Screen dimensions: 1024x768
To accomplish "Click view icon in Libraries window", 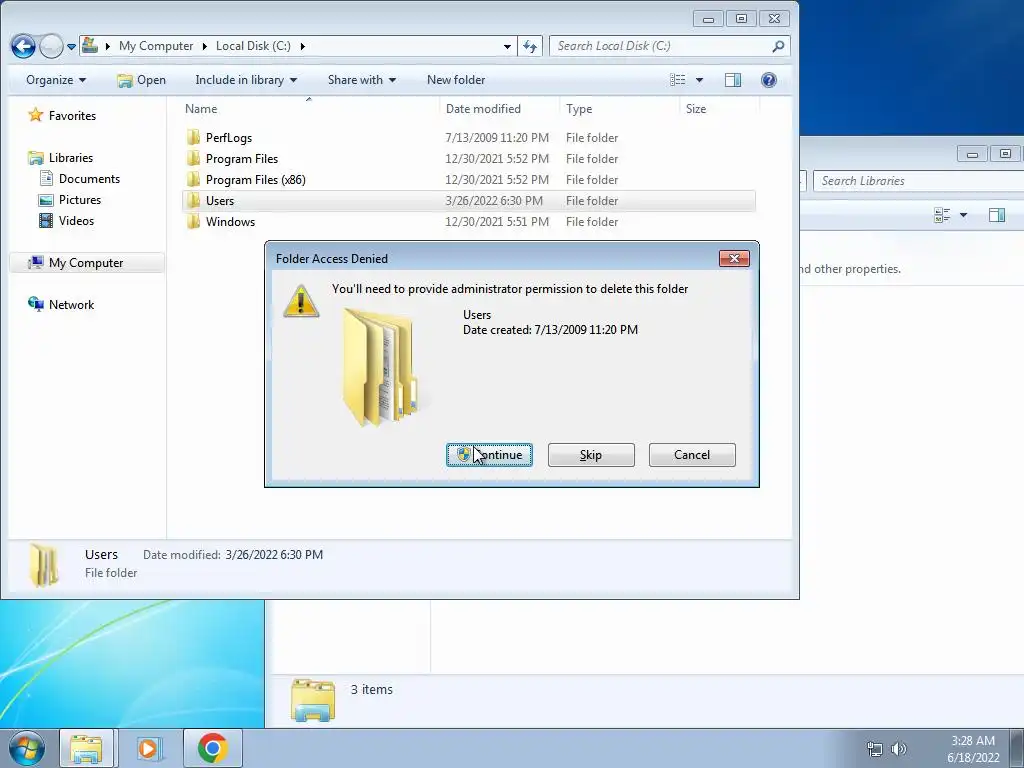I will (941, 215).
